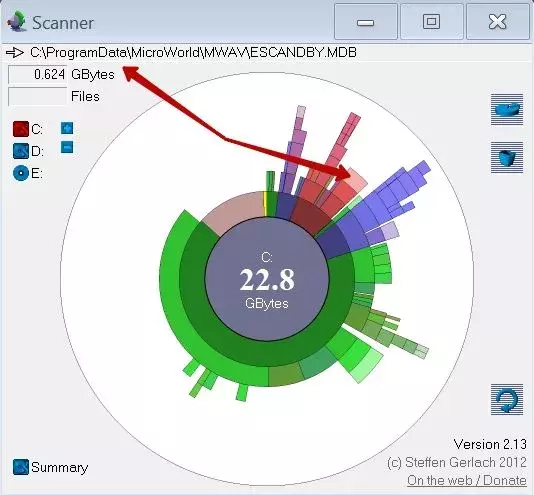Click the blue plus zoom-in button
Image resolution: width=534 pixels, height=495 pixels.
pyautogui.click(x=67, y=128)
